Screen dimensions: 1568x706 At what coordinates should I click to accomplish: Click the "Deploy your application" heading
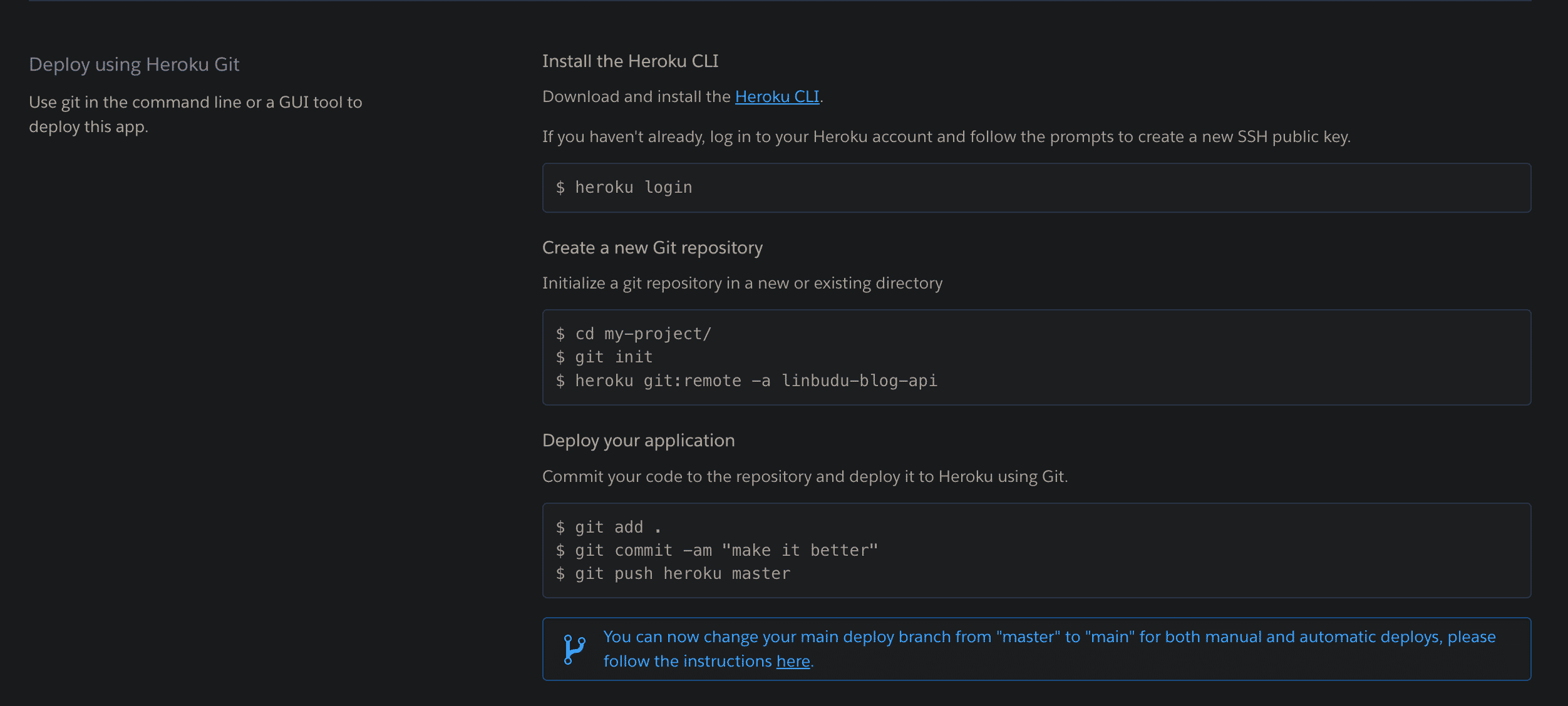[x=638, y=441]
